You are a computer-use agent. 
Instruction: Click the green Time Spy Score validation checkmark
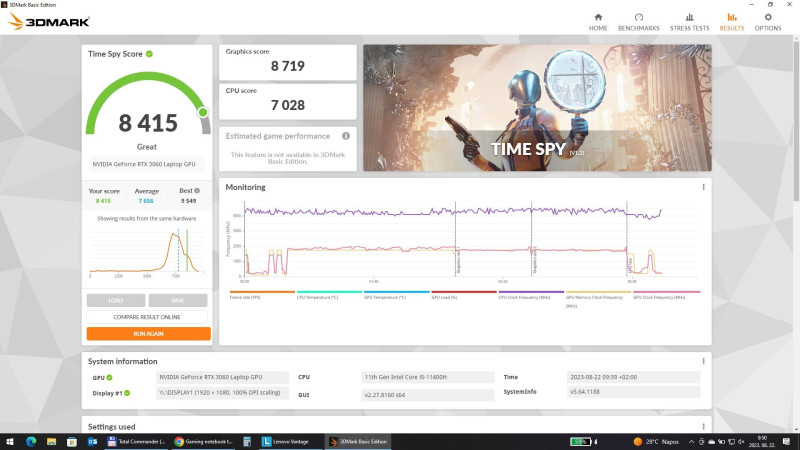click(149, 54)
